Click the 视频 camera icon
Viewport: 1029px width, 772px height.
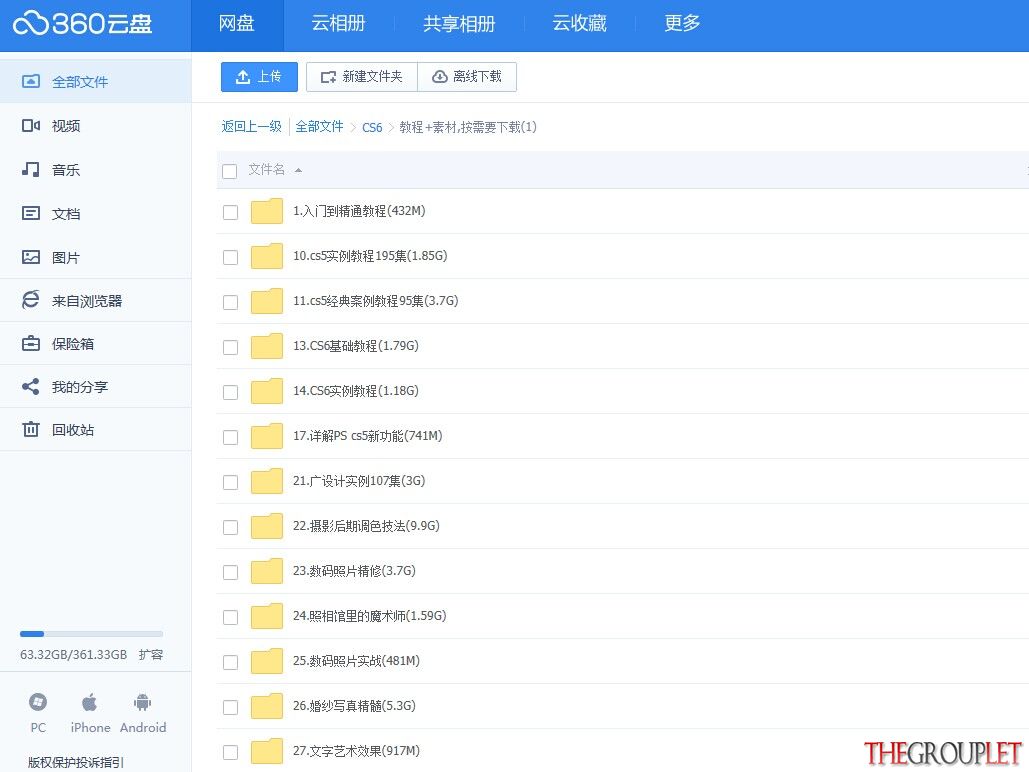point(31,125)
